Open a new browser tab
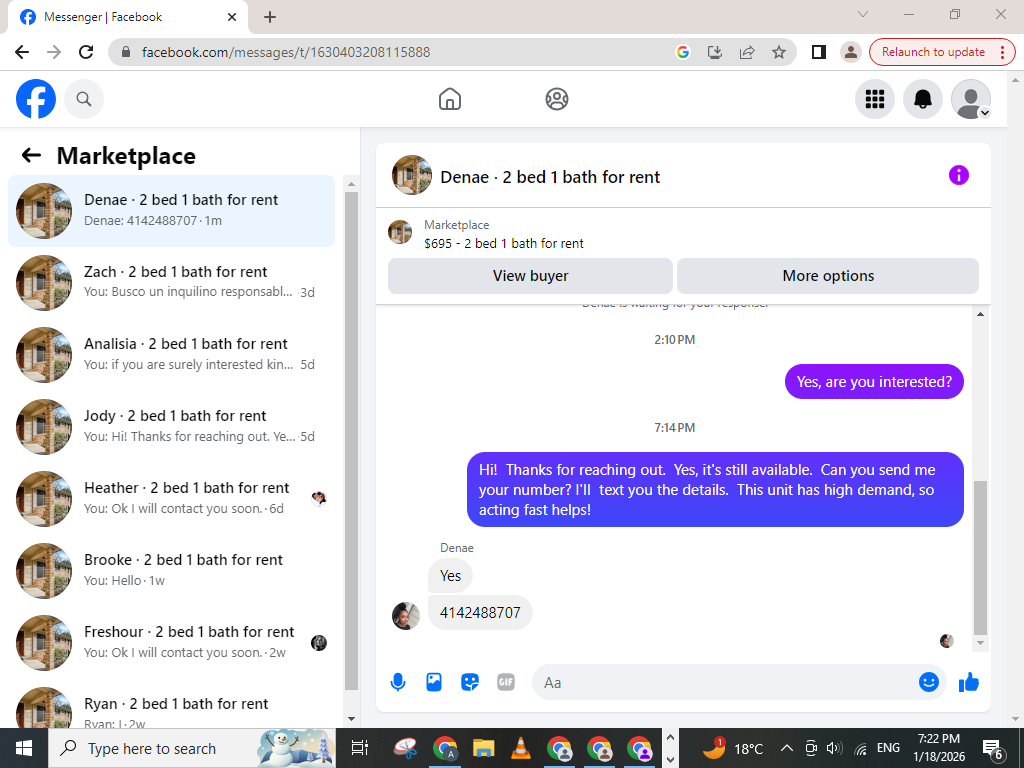This screenshot has height=768, width=1024. coord(270,17)
